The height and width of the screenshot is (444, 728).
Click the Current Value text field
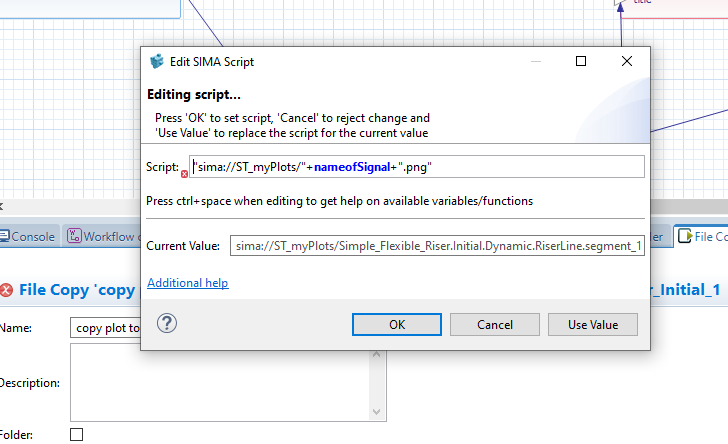tap(437, 246)
